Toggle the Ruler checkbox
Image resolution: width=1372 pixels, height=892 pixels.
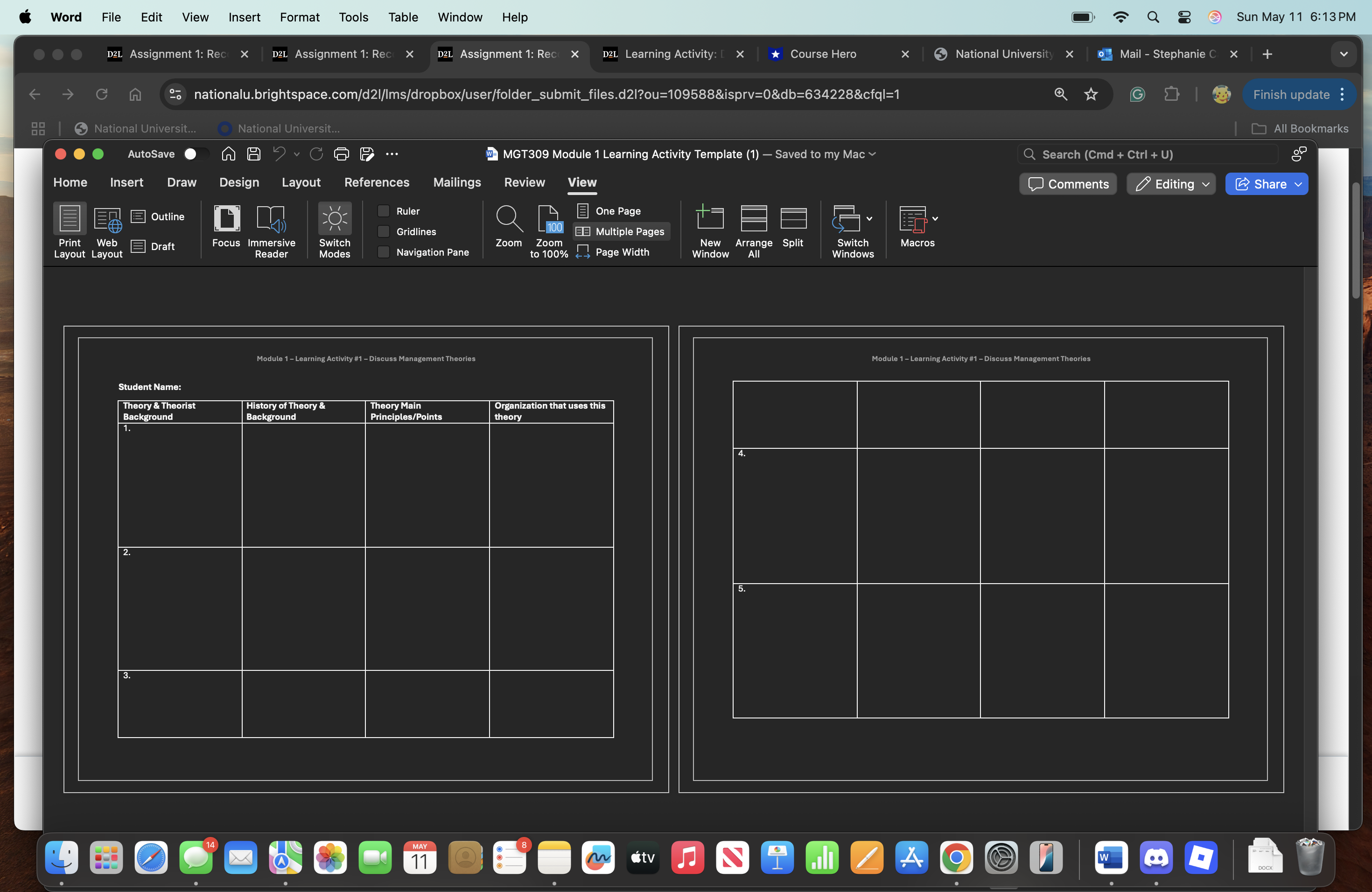coord(384,211)
